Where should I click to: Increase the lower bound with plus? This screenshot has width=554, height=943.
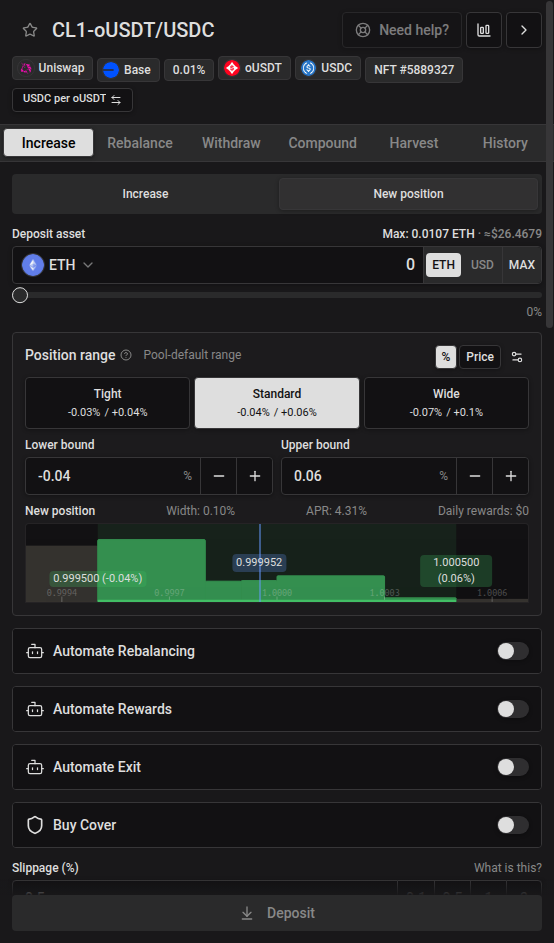[254, 476]
